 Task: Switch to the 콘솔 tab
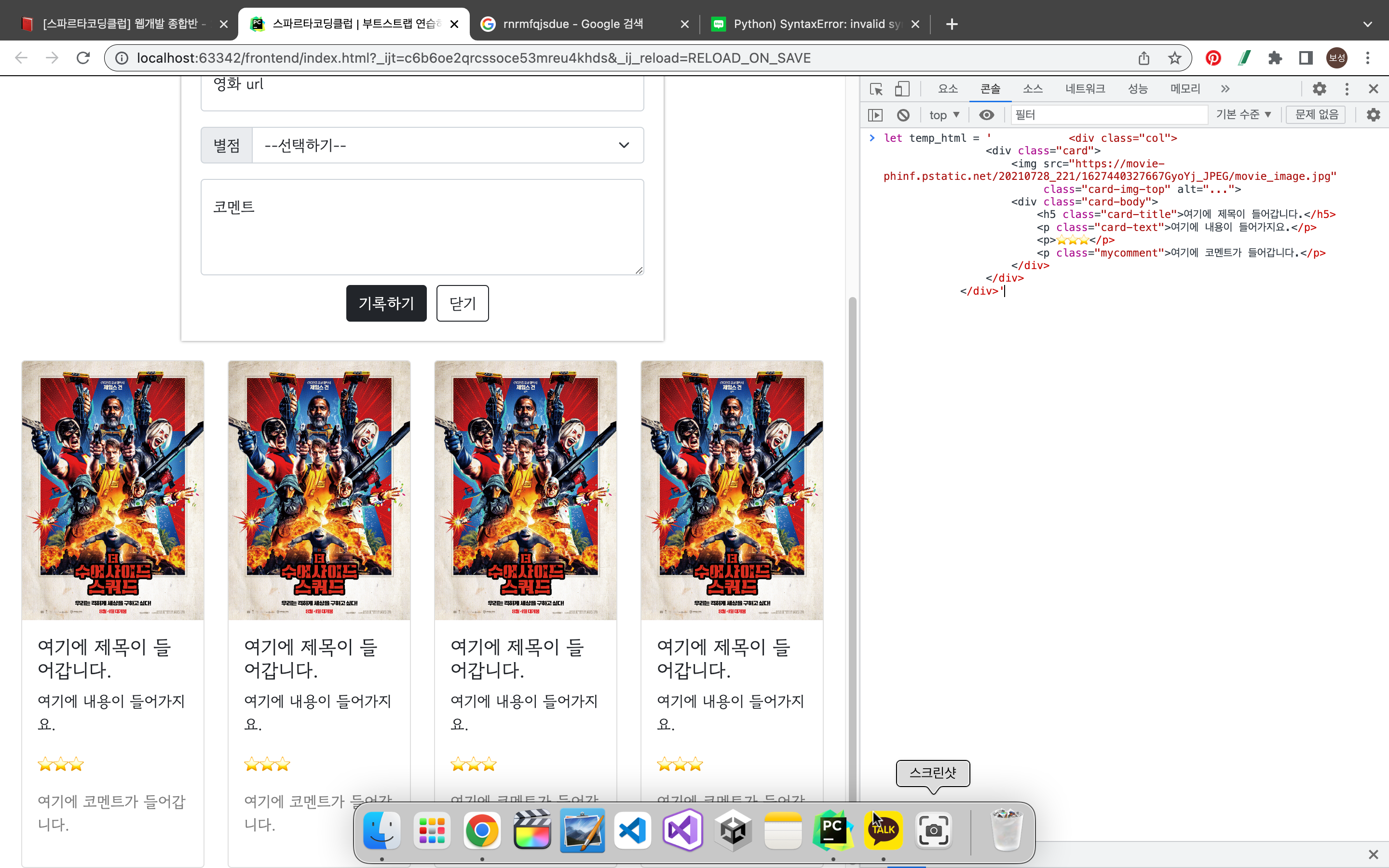point(990,89)
